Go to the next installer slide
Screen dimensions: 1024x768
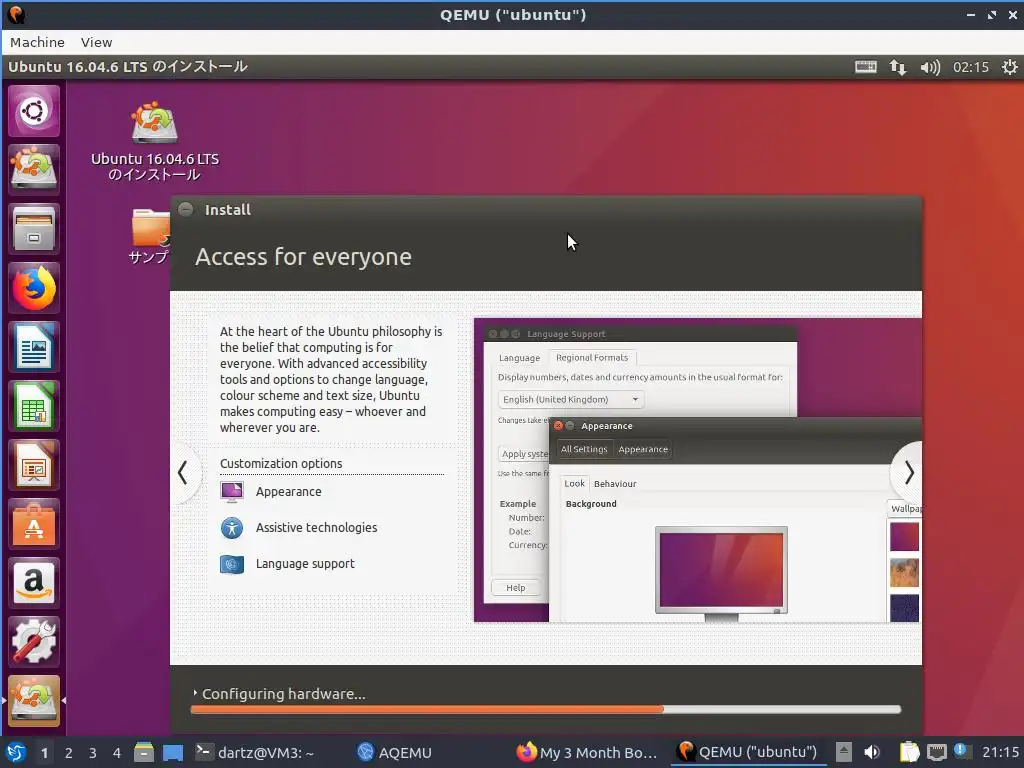[908, 472]
